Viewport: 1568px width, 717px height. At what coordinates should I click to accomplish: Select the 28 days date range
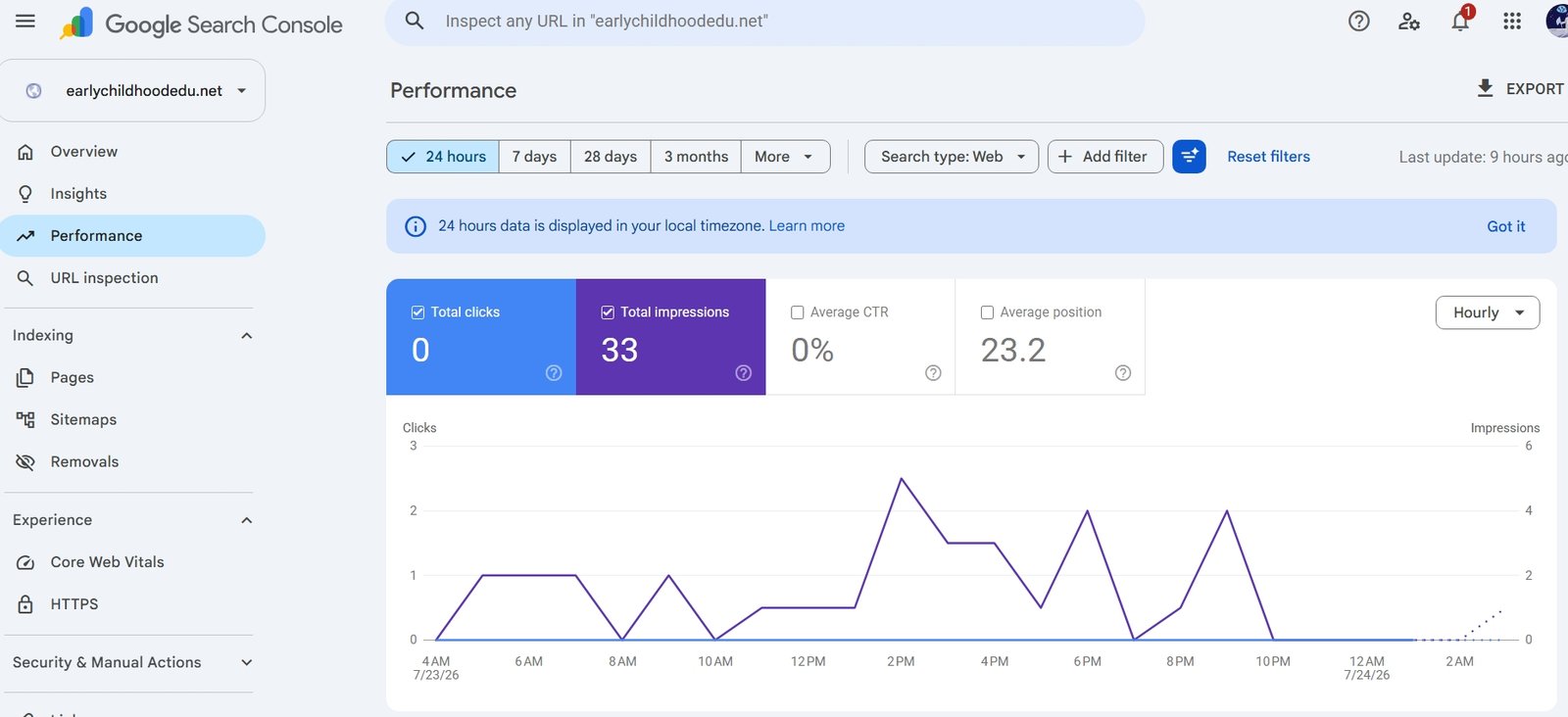611,157
